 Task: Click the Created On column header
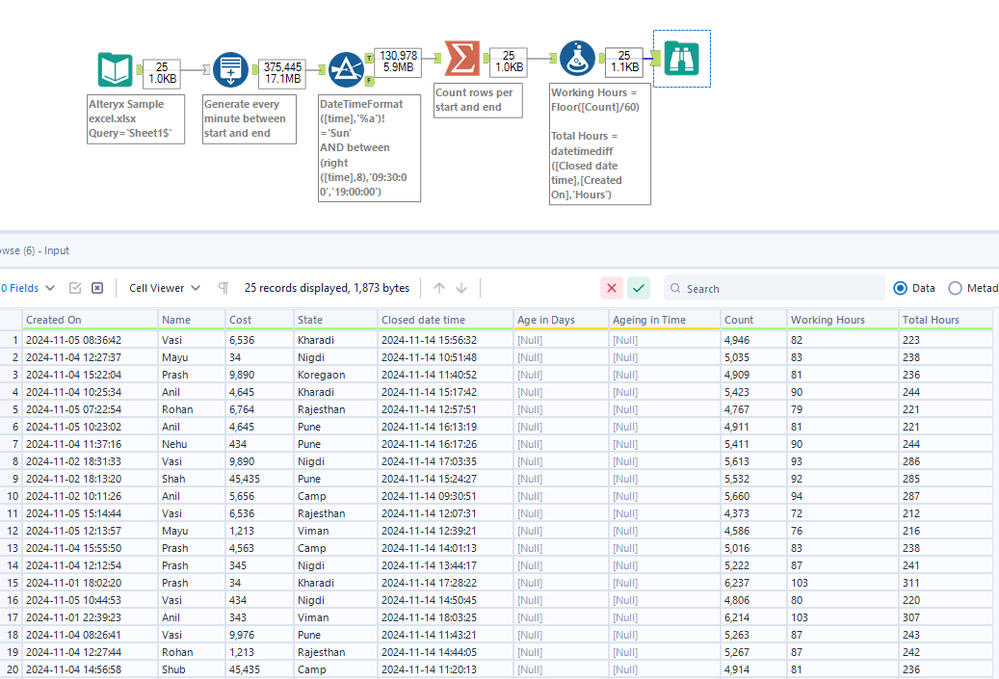pos(54,320)
